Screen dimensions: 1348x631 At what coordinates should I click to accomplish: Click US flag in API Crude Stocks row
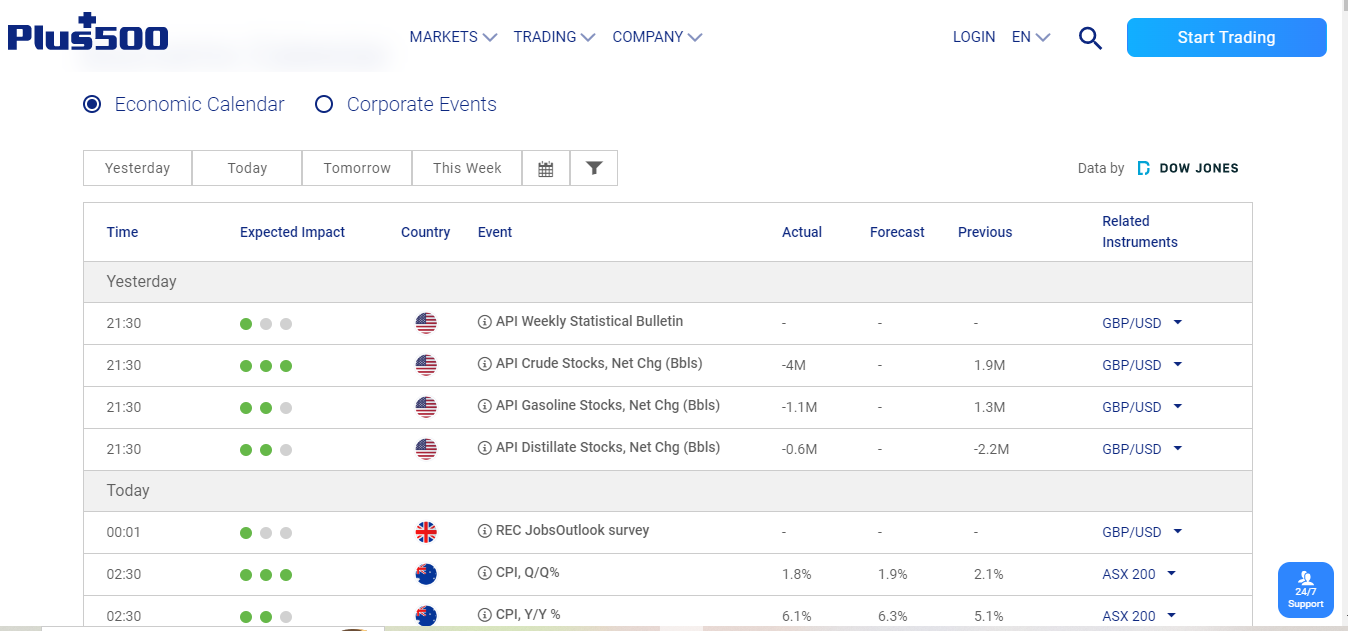(426, 365)
